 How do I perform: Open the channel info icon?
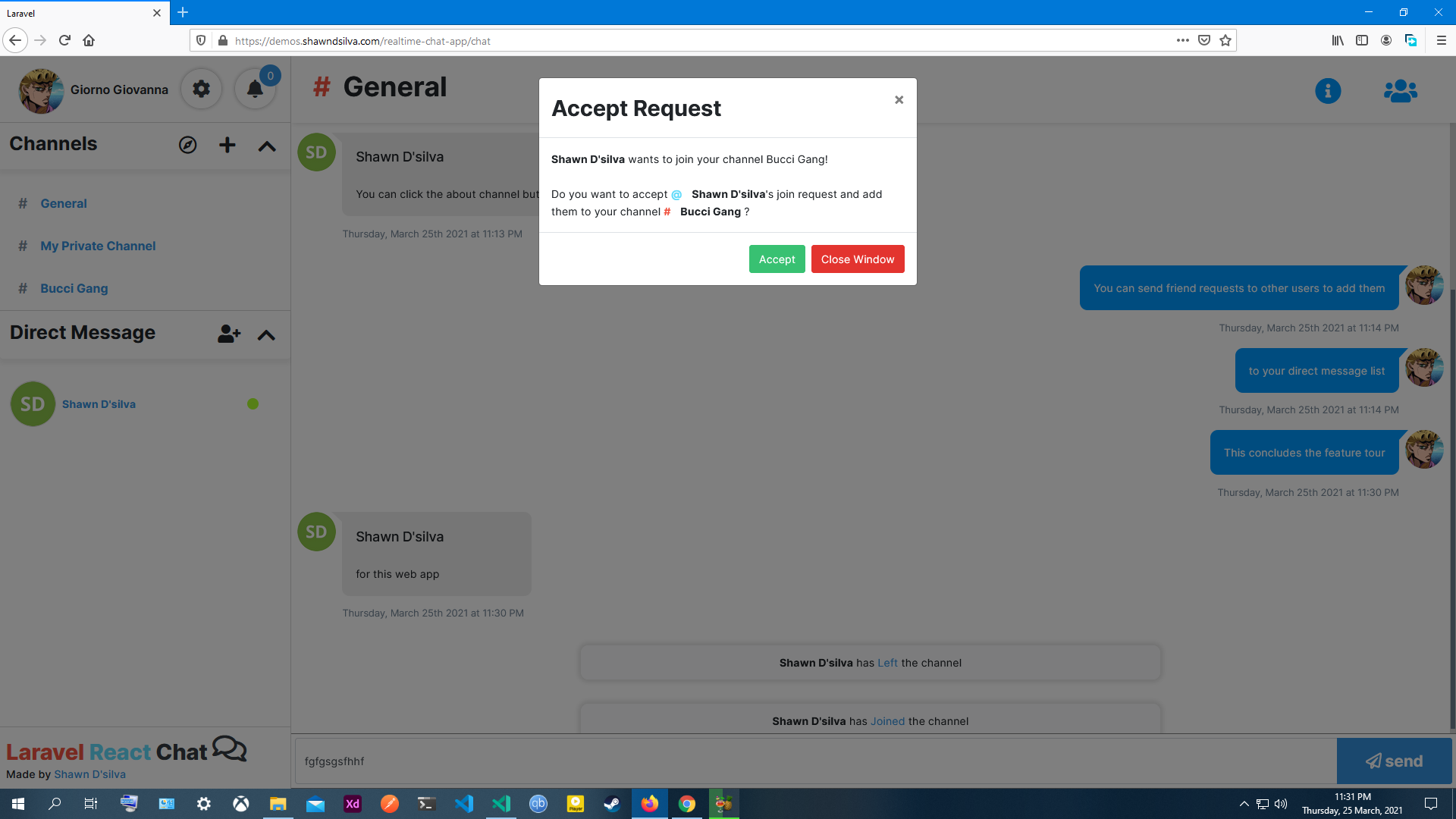tap(1327, 91)
